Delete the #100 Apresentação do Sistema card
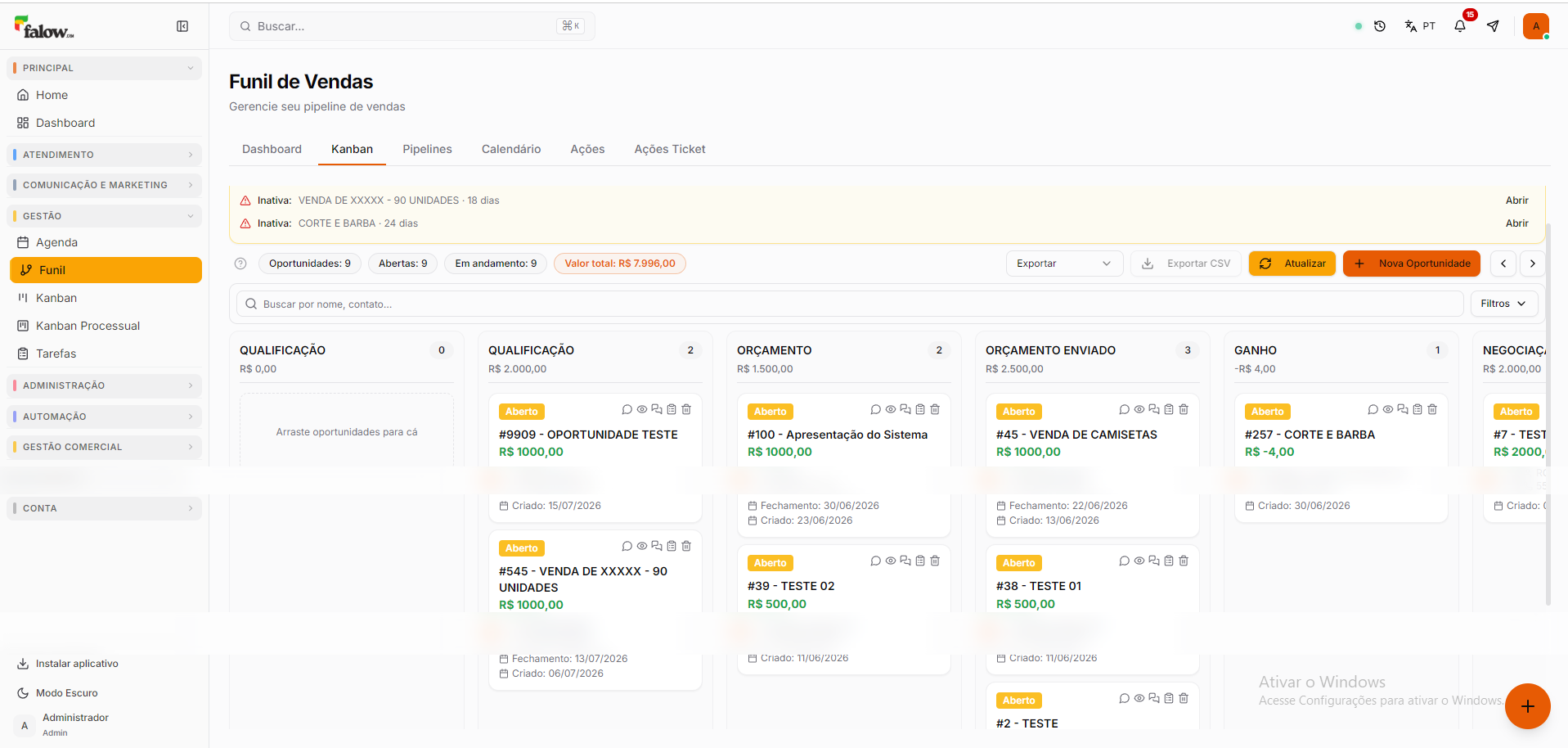This screenshot has width=1568, height=748. pos(935,409)
